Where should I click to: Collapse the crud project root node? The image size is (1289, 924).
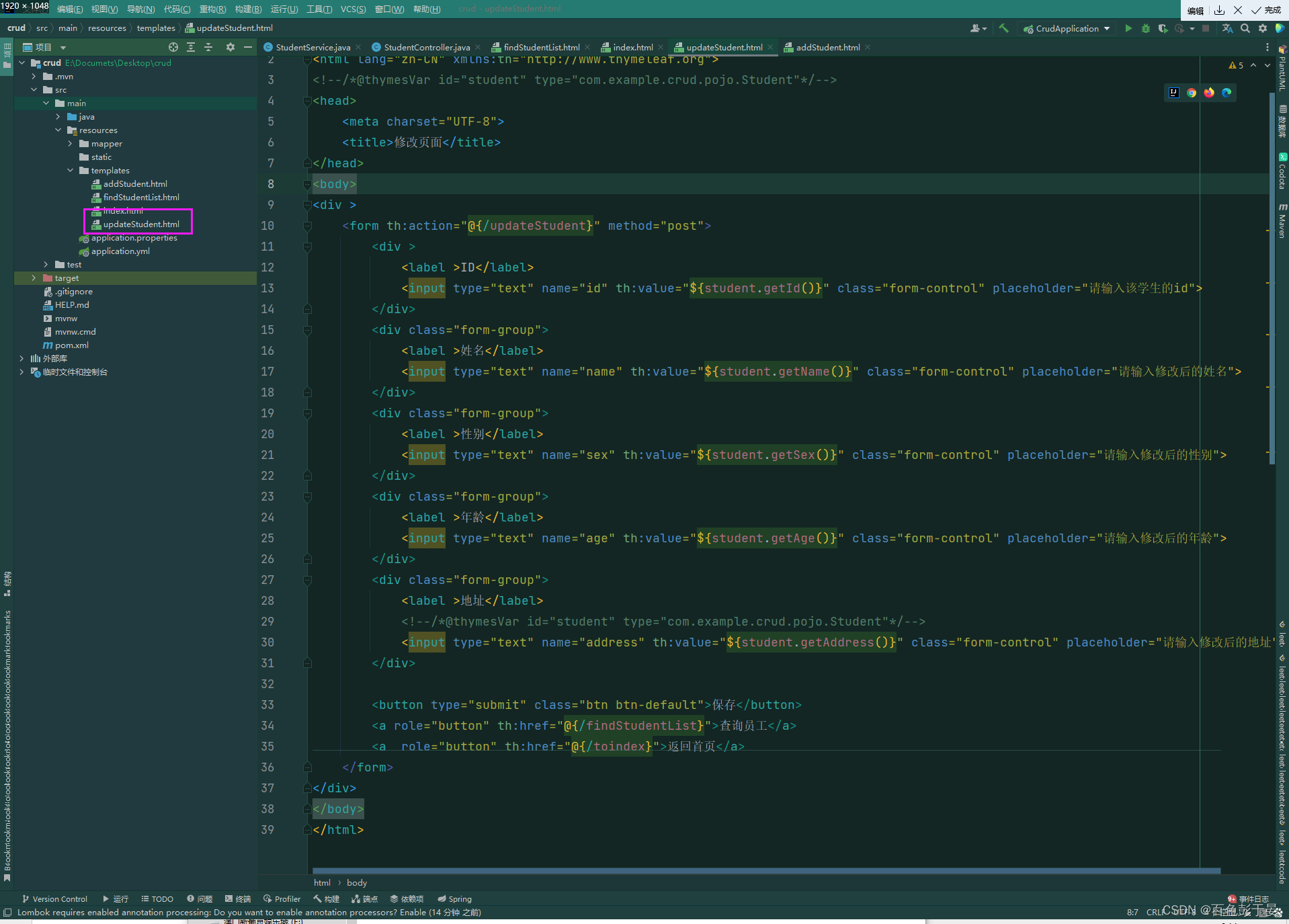[x=22, y=62]
